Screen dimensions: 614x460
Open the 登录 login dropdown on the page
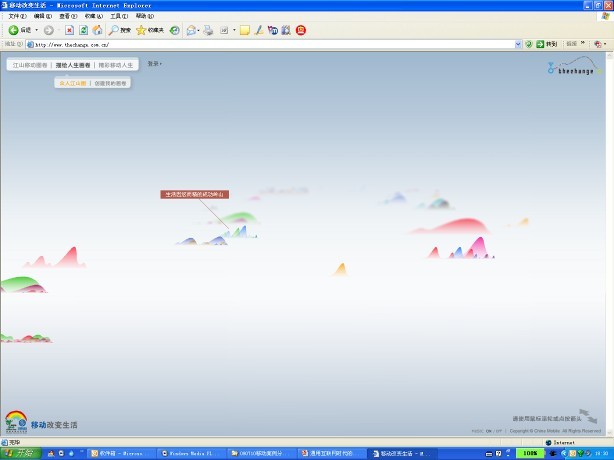(155, 64)
